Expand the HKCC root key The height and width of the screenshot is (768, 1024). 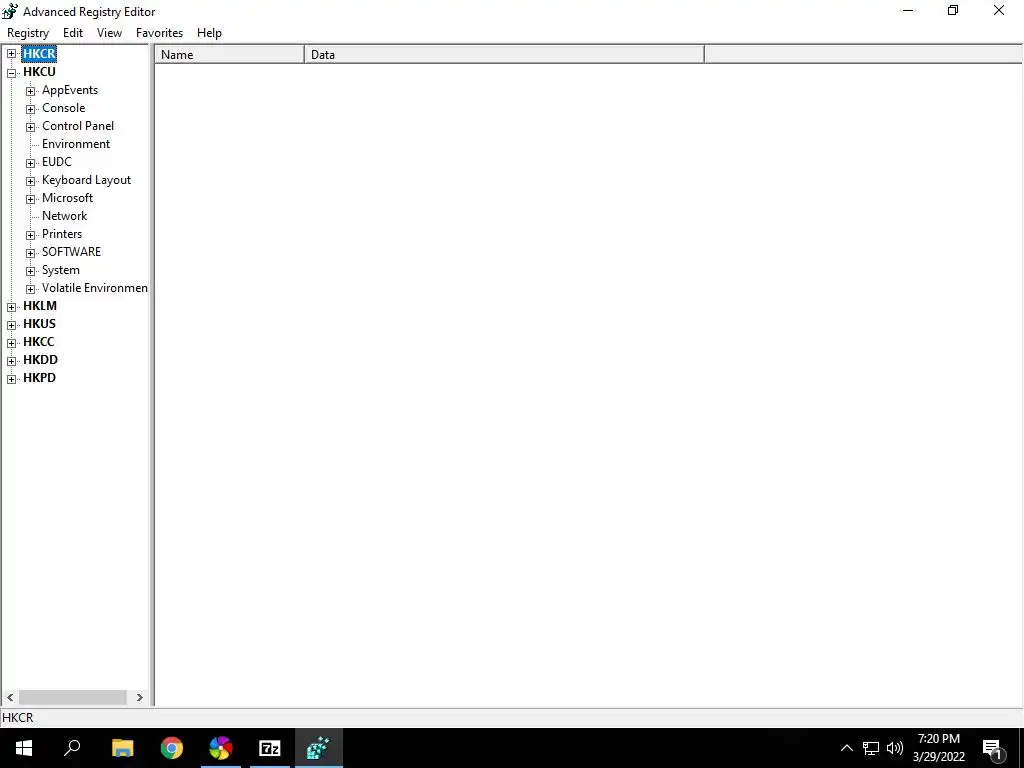tap(12, 343)
